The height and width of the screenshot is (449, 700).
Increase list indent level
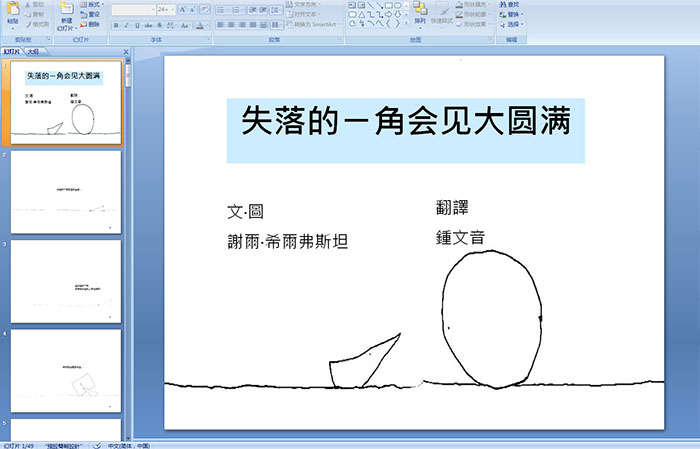click(263, 9)
